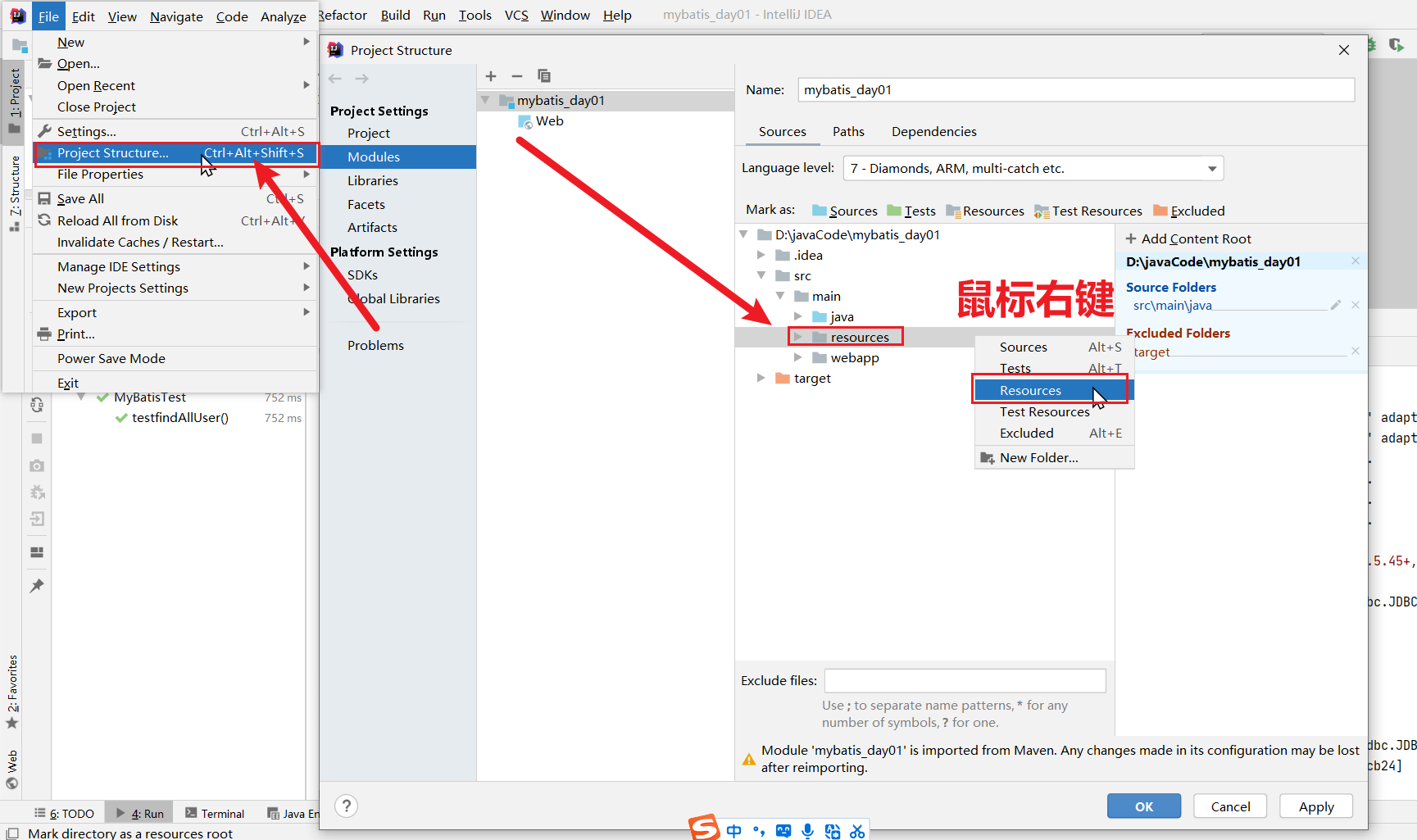Click the remove module minus icon

click(x=517, y=76)
